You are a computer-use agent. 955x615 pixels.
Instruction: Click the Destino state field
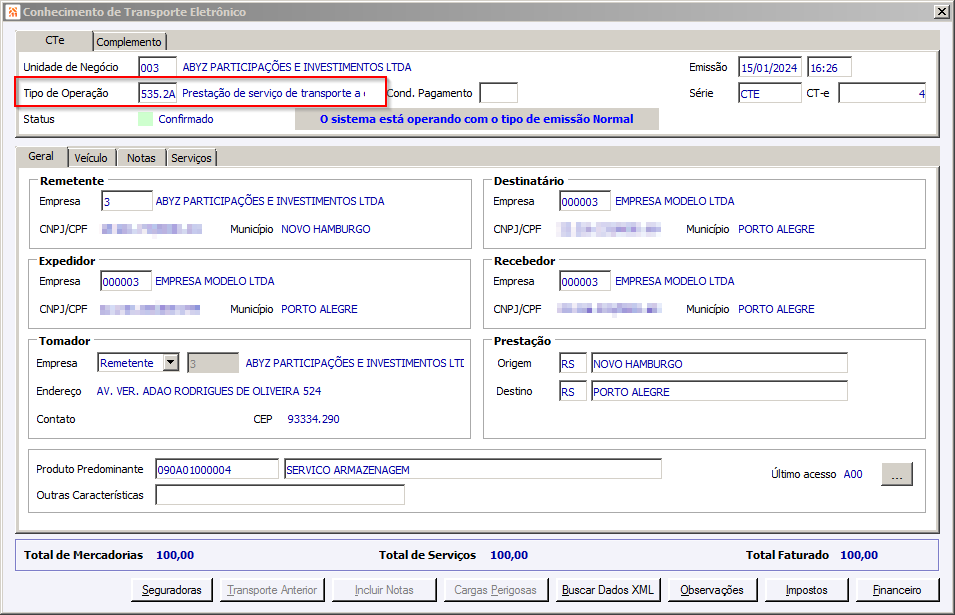coord(573,392)
